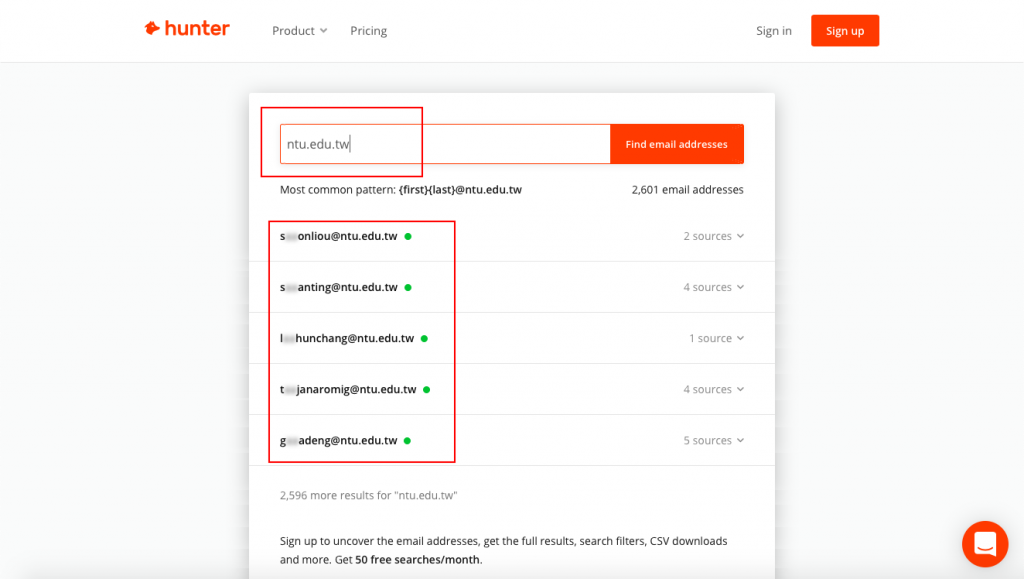Select the hunchang@ntu.edu.tw email address

click(347, 338)
